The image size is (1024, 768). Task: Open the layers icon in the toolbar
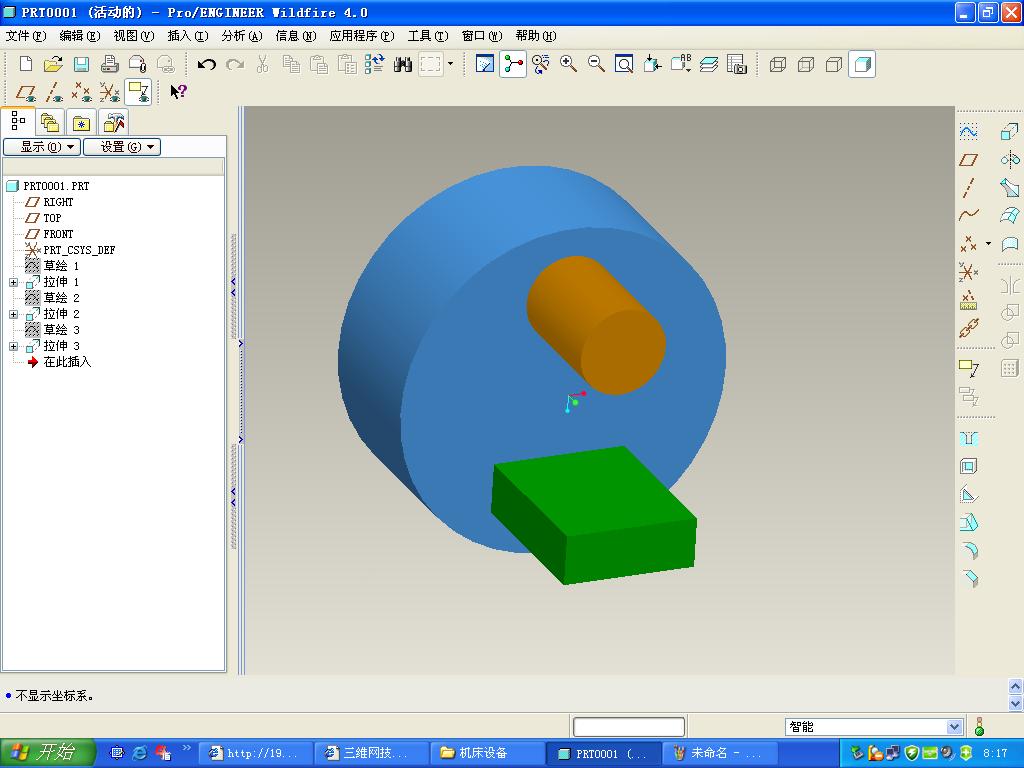click(709, 64)
